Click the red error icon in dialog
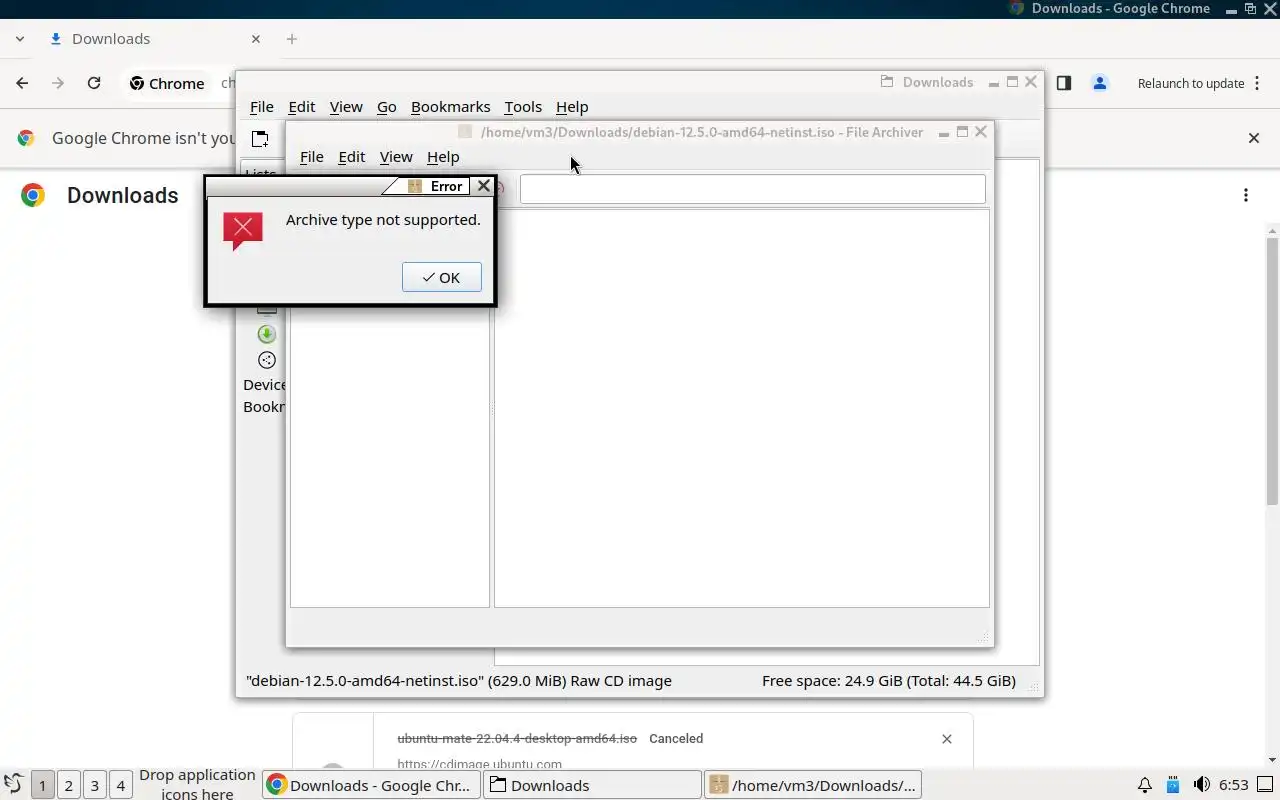This screenshot has height=800, width=1280. click(x=243, y=230)
